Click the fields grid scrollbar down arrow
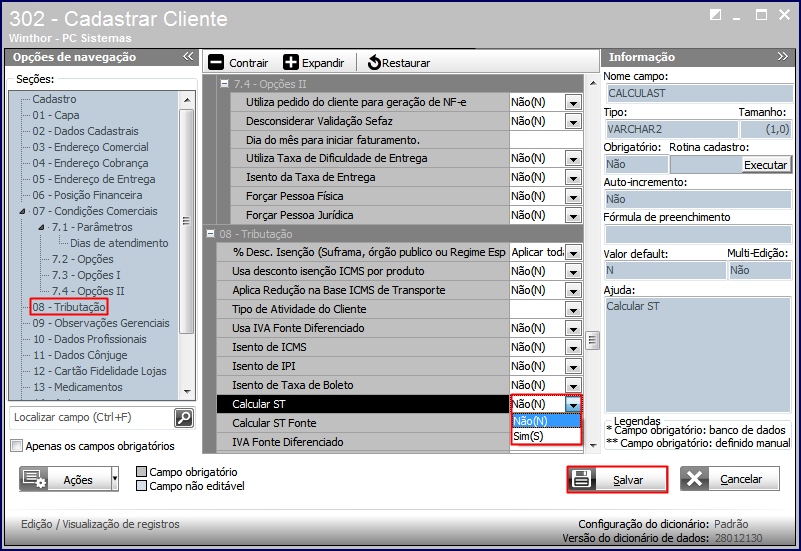 coord(593,445)
